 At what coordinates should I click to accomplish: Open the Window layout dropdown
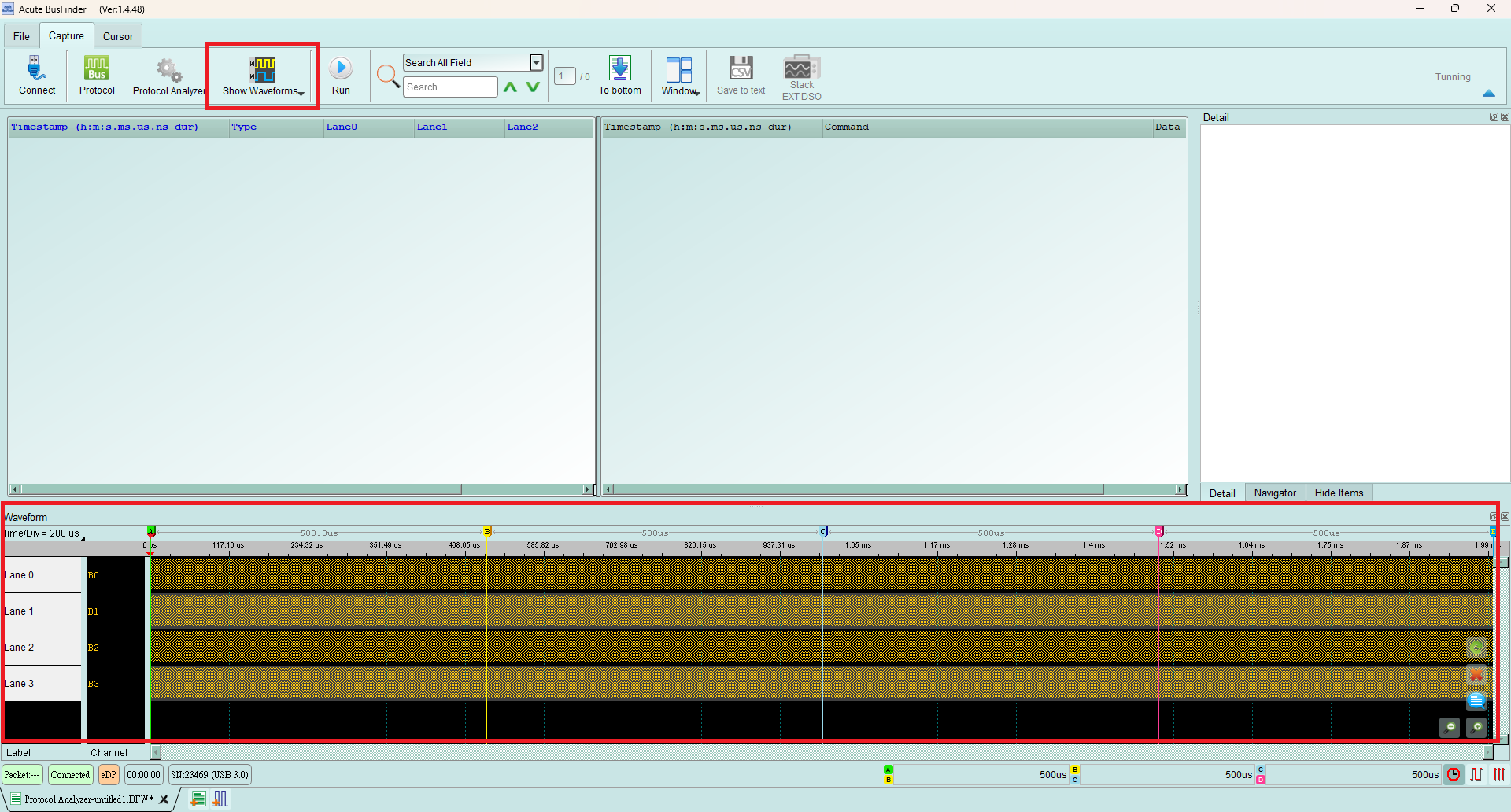pos(680,76)
